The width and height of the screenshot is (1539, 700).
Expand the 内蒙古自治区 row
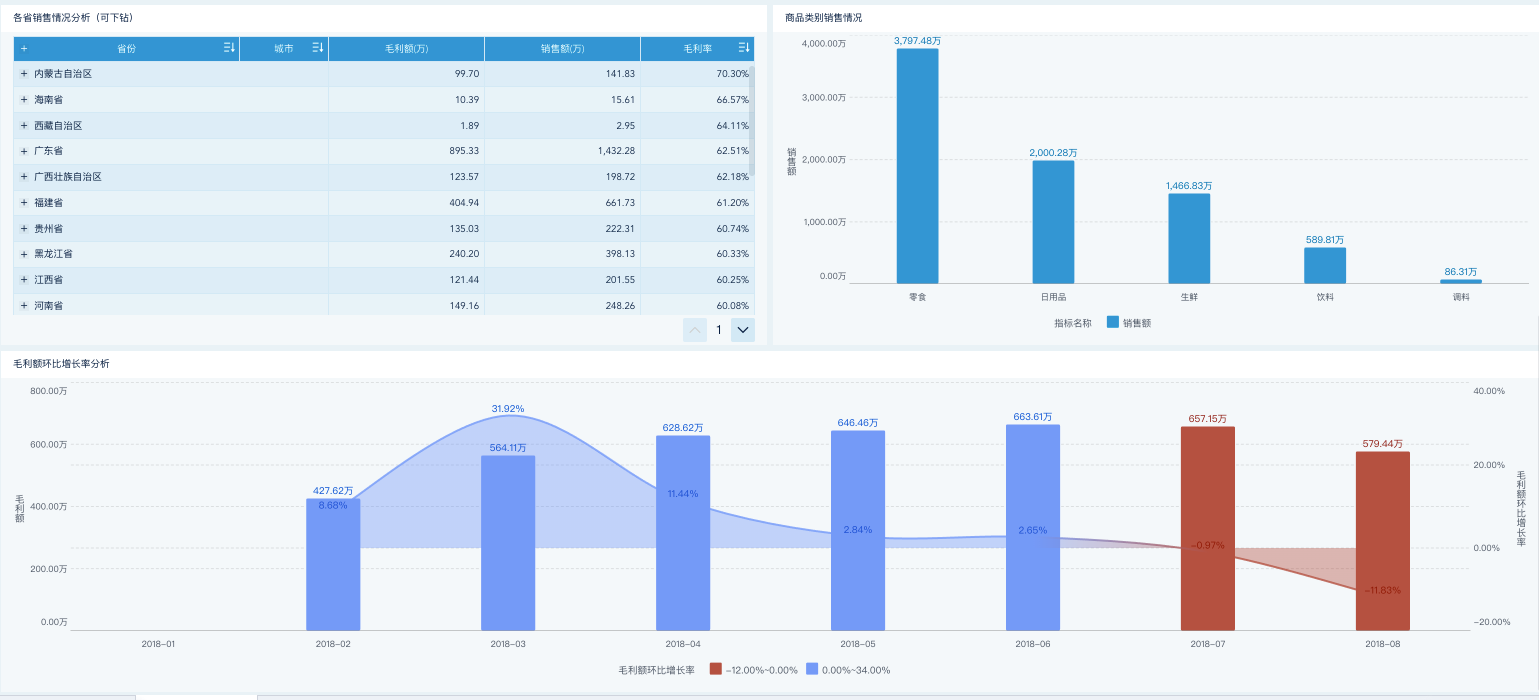click(x=24, y=74)
